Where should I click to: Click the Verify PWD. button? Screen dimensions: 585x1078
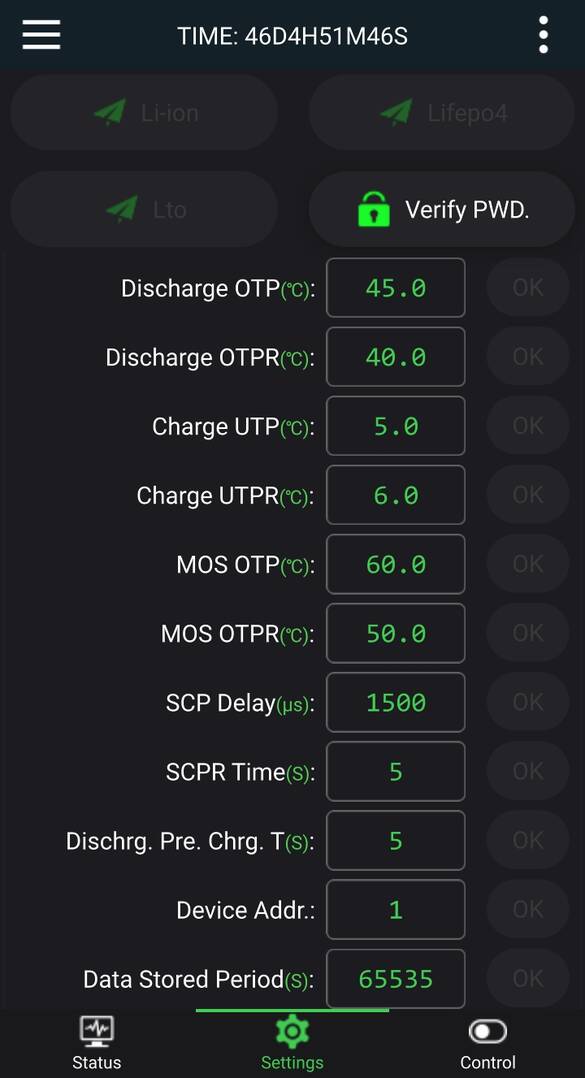(441, 209)
